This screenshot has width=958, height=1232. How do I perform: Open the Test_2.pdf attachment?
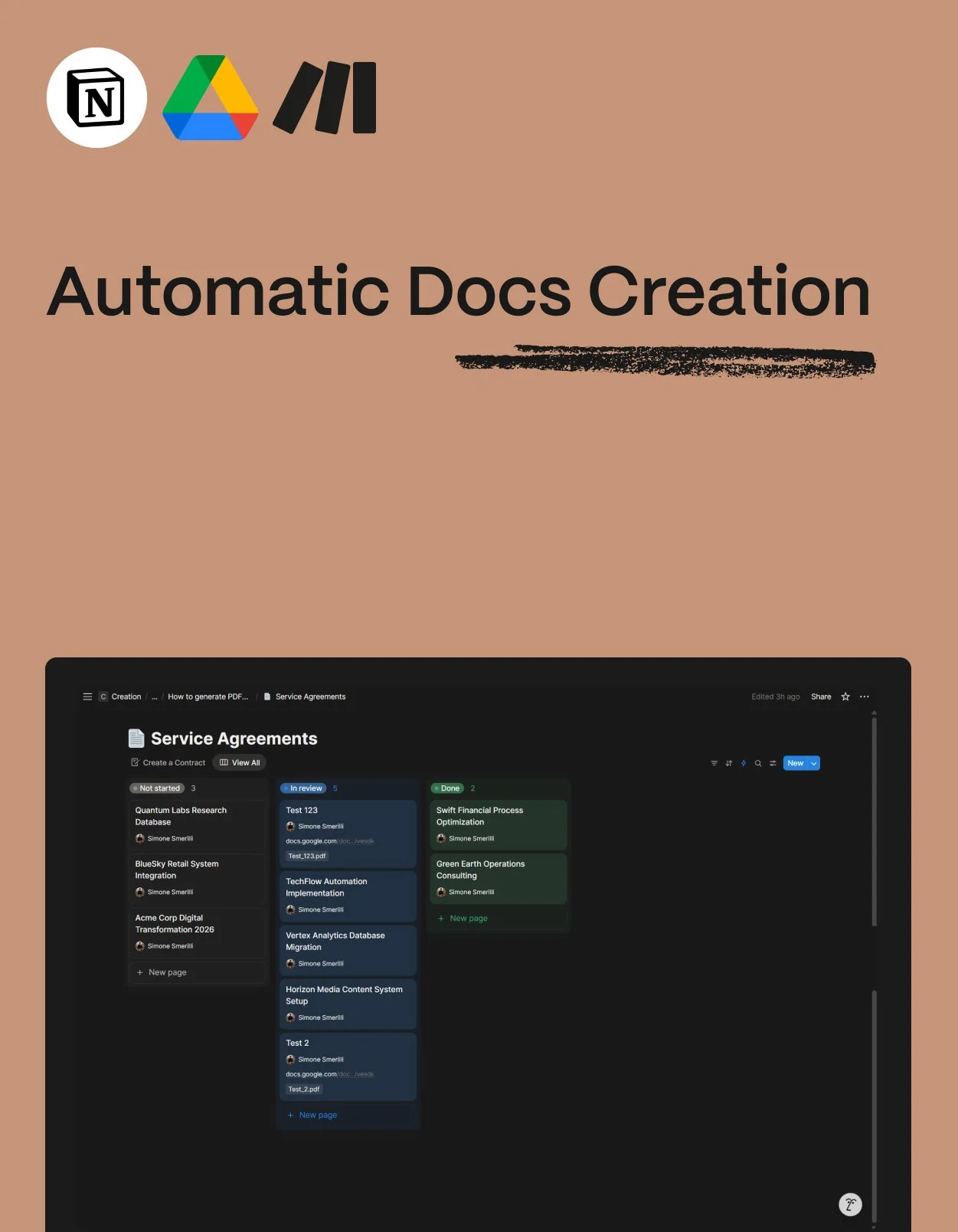tap(304, 1089)
